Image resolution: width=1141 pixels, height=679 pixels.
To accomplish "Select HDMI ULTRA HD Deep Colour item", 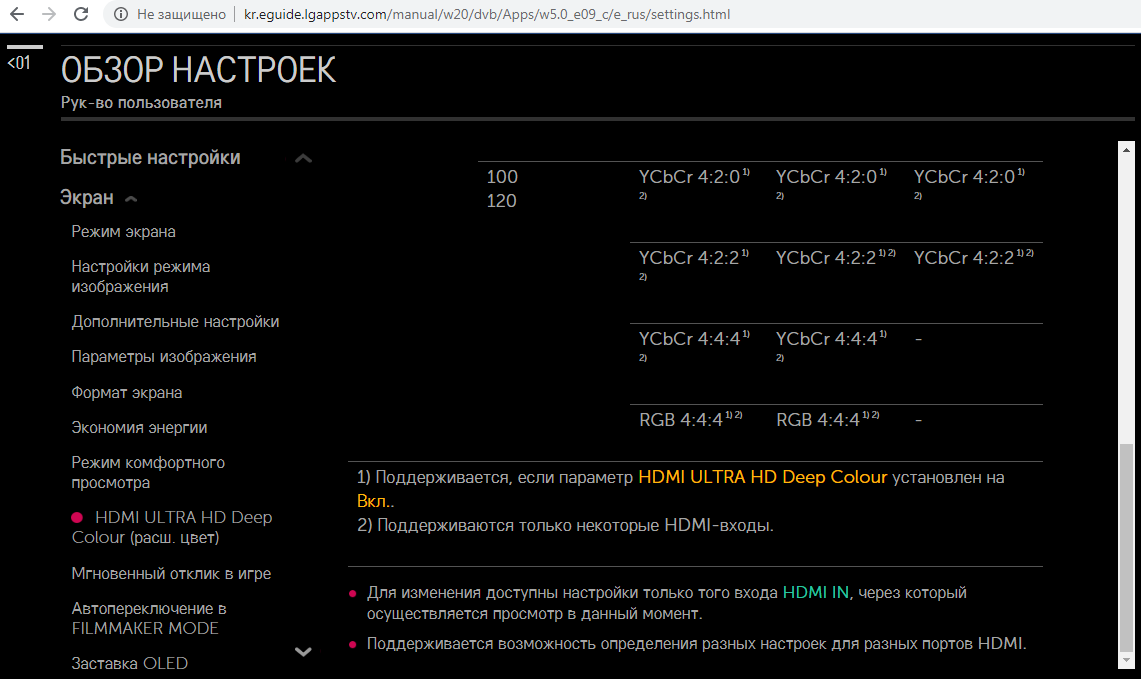I will (172, 528).
